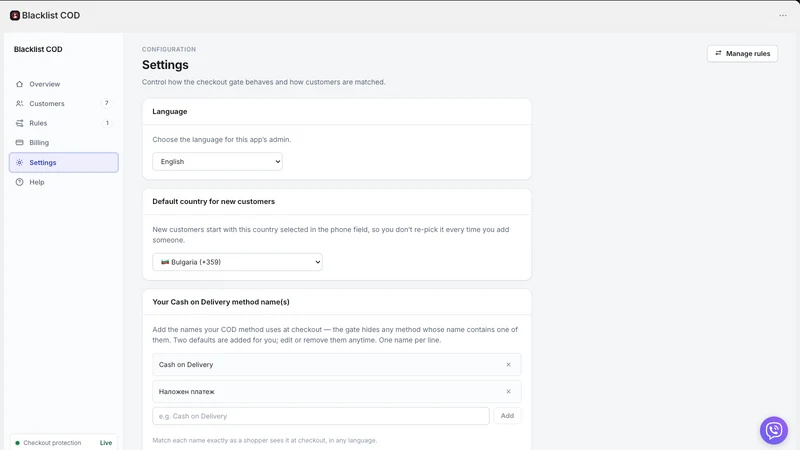The width and height of the screenshot is (800, 450).
Task: Click the Default country for new customers heading
Action: pos(213,202)
